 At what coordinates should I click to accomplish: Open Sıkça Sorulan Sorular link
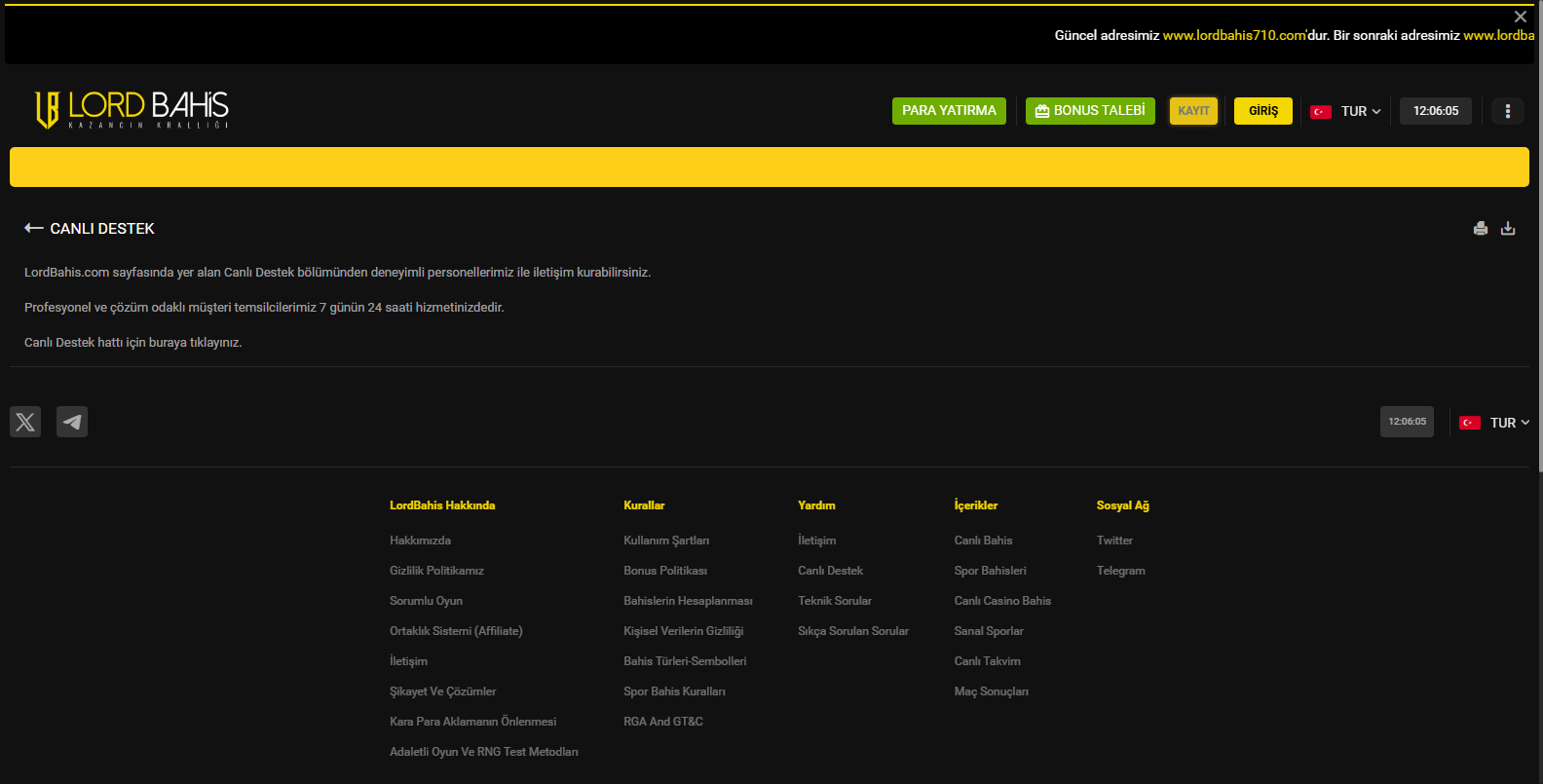click(x=853, y=631)
